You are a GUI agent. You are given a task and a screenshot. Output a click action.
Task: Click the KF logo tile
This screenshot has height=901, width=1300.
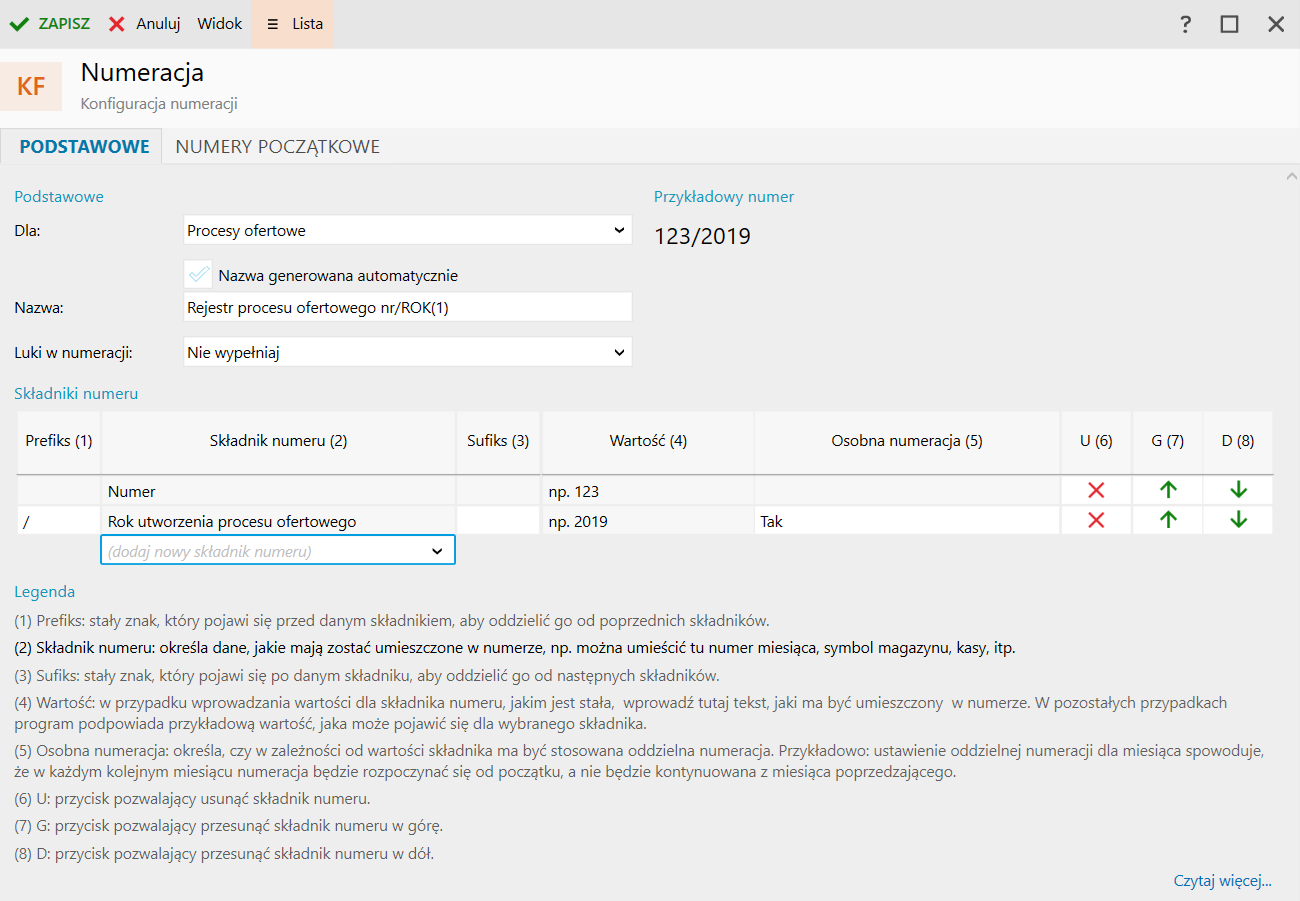[31, 86]
